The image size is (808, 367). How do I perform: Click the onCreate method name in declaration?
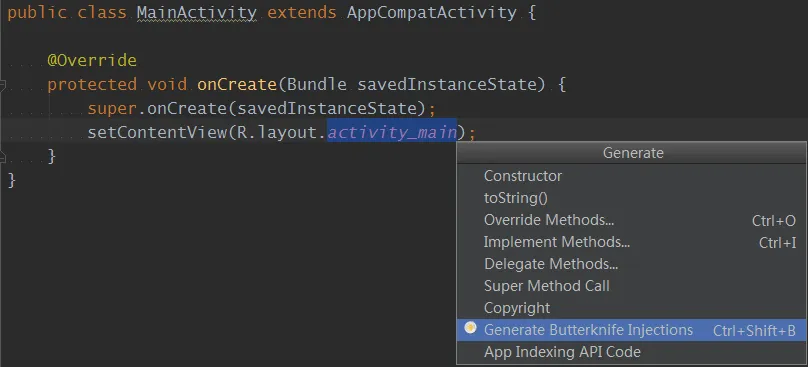point(237,84)
